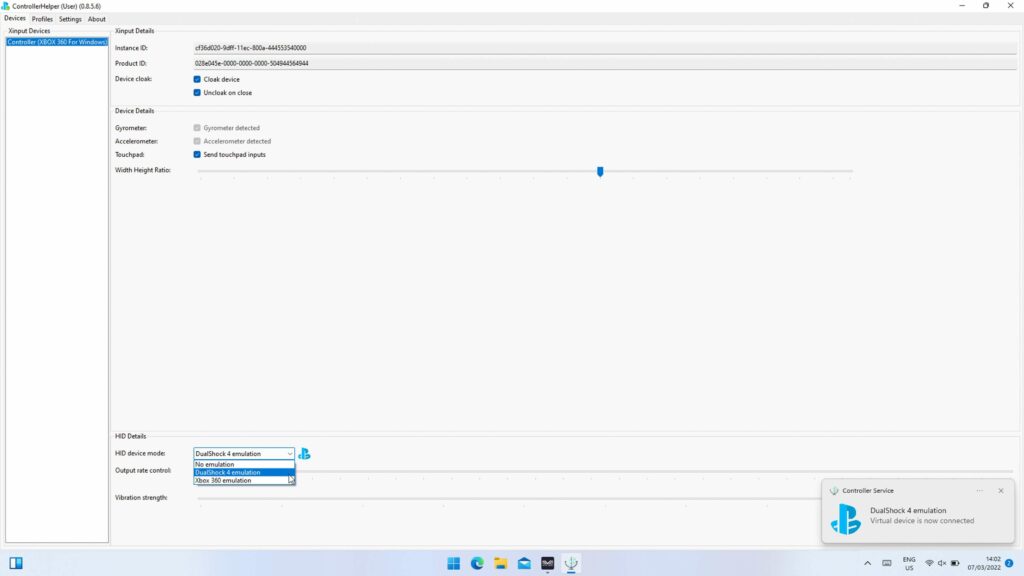Click the DualShock 4 emulation notification text
The image size is (1024, 576).
[x=908, y=511]
